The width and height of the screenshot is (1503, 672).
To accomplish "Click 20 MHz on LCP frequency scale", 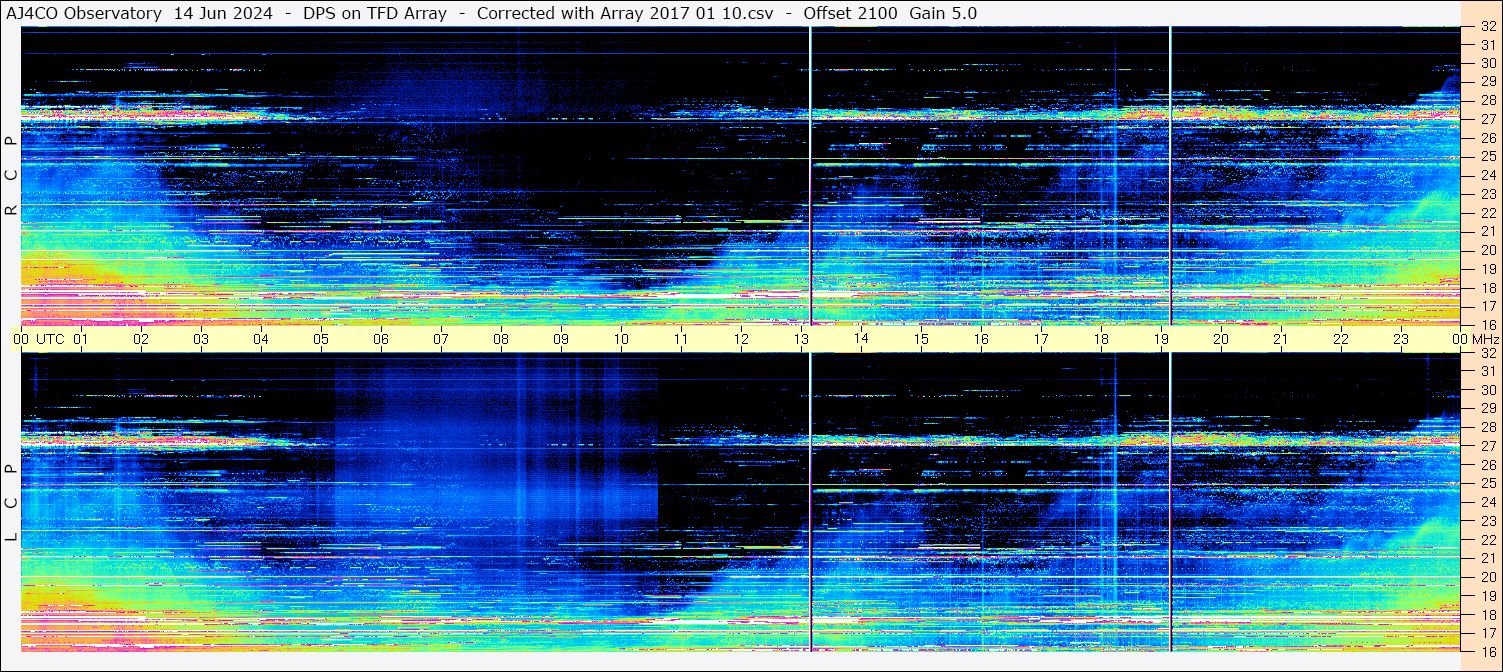I will tap(1487, 577).
